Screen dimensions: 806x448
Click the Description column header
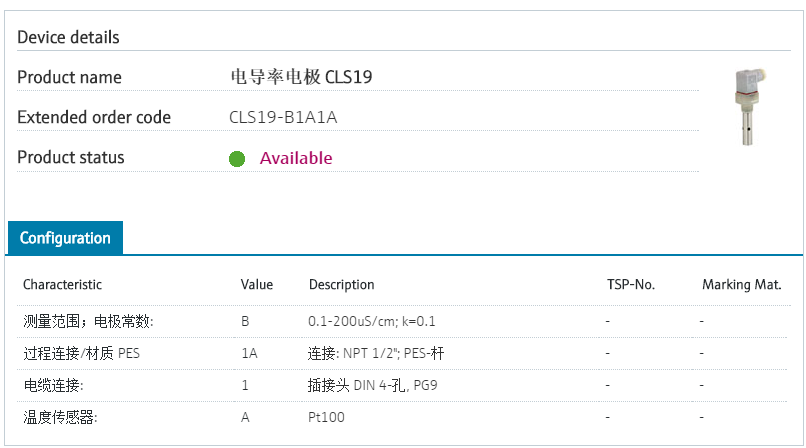(x=341, y=285)
